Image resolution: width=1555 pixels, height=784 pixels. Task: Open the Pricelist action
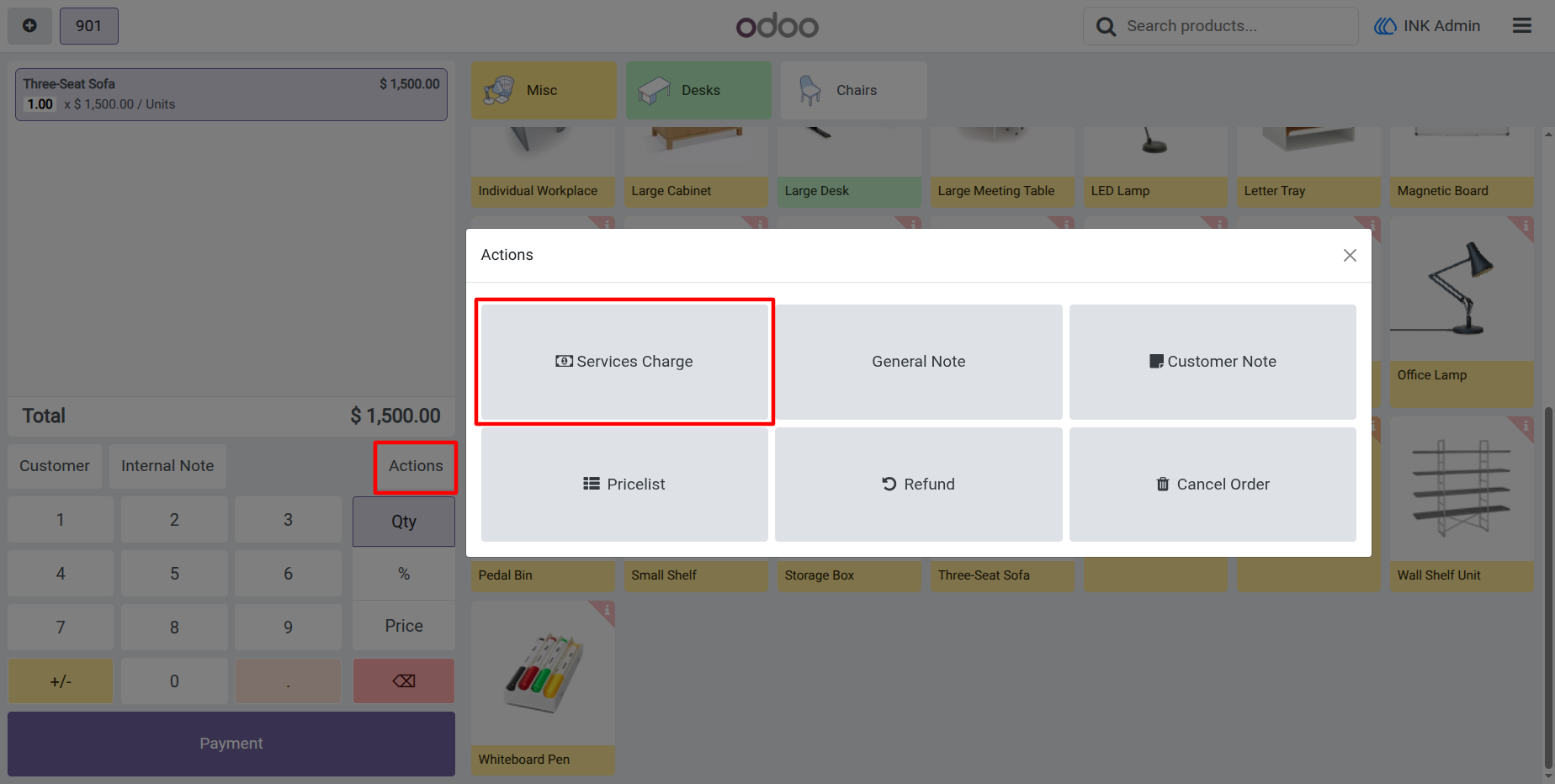[624, 485]
